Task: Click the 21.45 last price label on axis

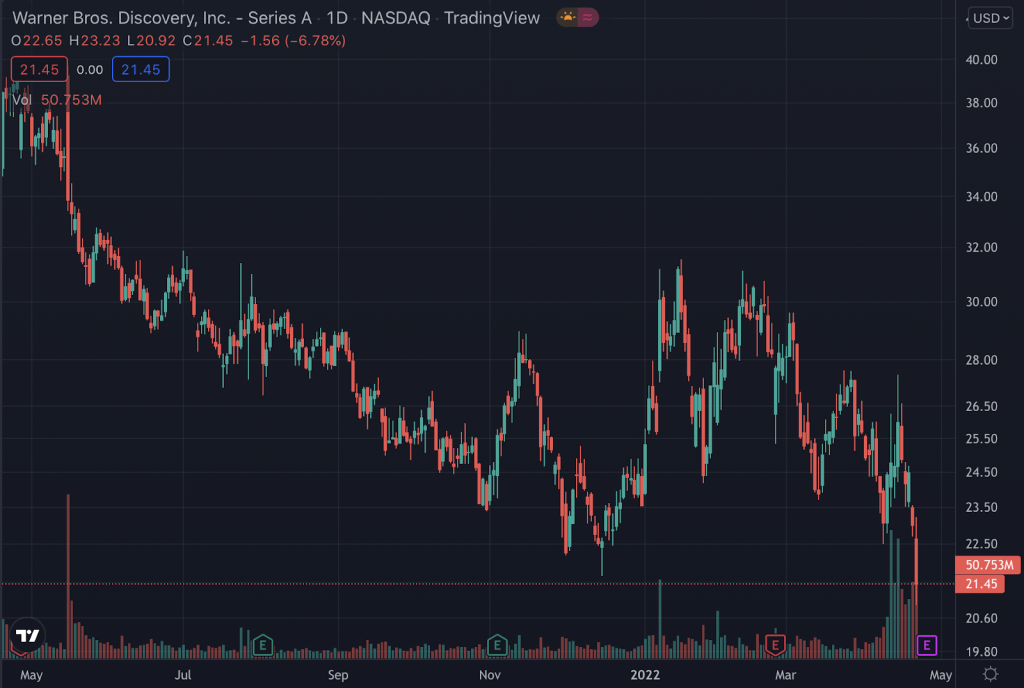Action: coord(980,584)
